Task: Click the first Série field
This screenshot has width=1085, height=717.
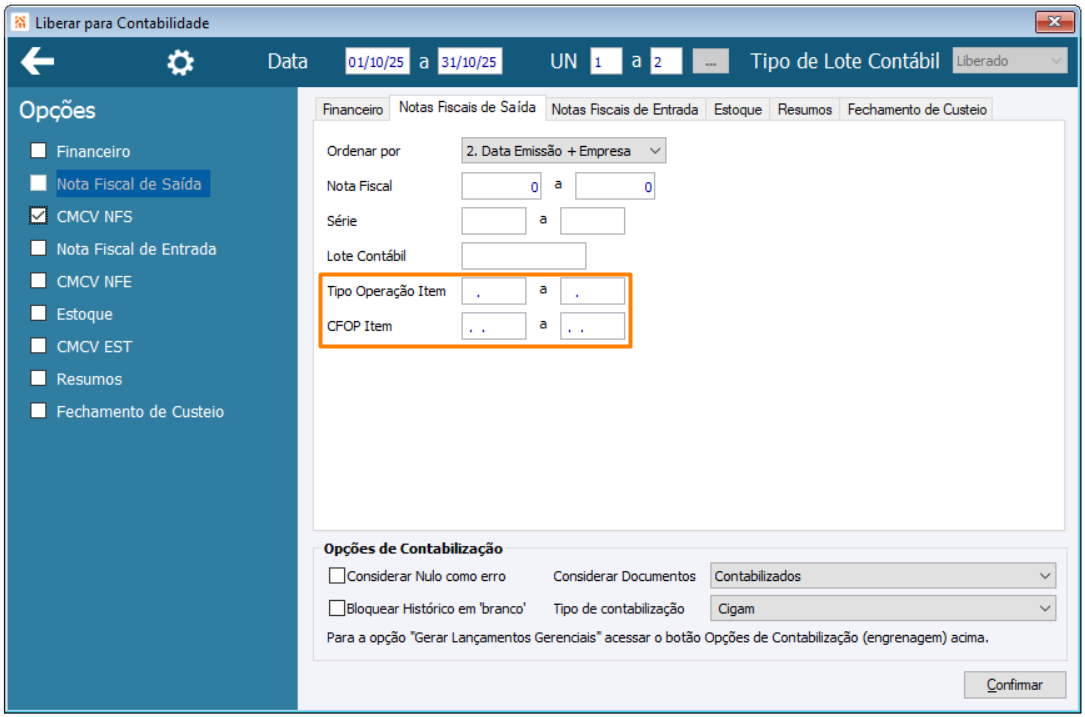Action: pyautogui.click(x=494, y=221)
